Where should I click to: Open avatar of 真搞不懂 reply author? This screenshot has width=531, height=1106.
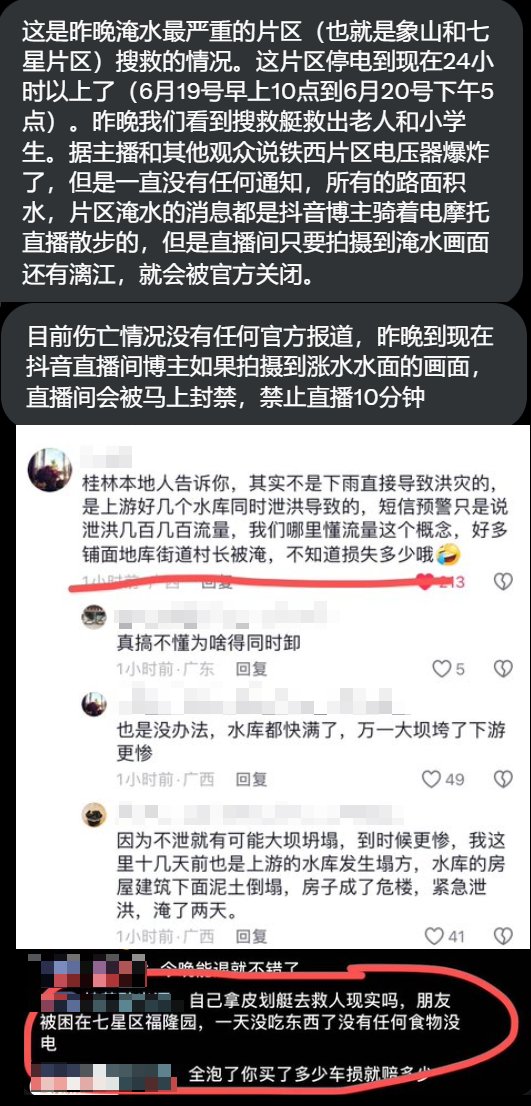pos(94,616)
